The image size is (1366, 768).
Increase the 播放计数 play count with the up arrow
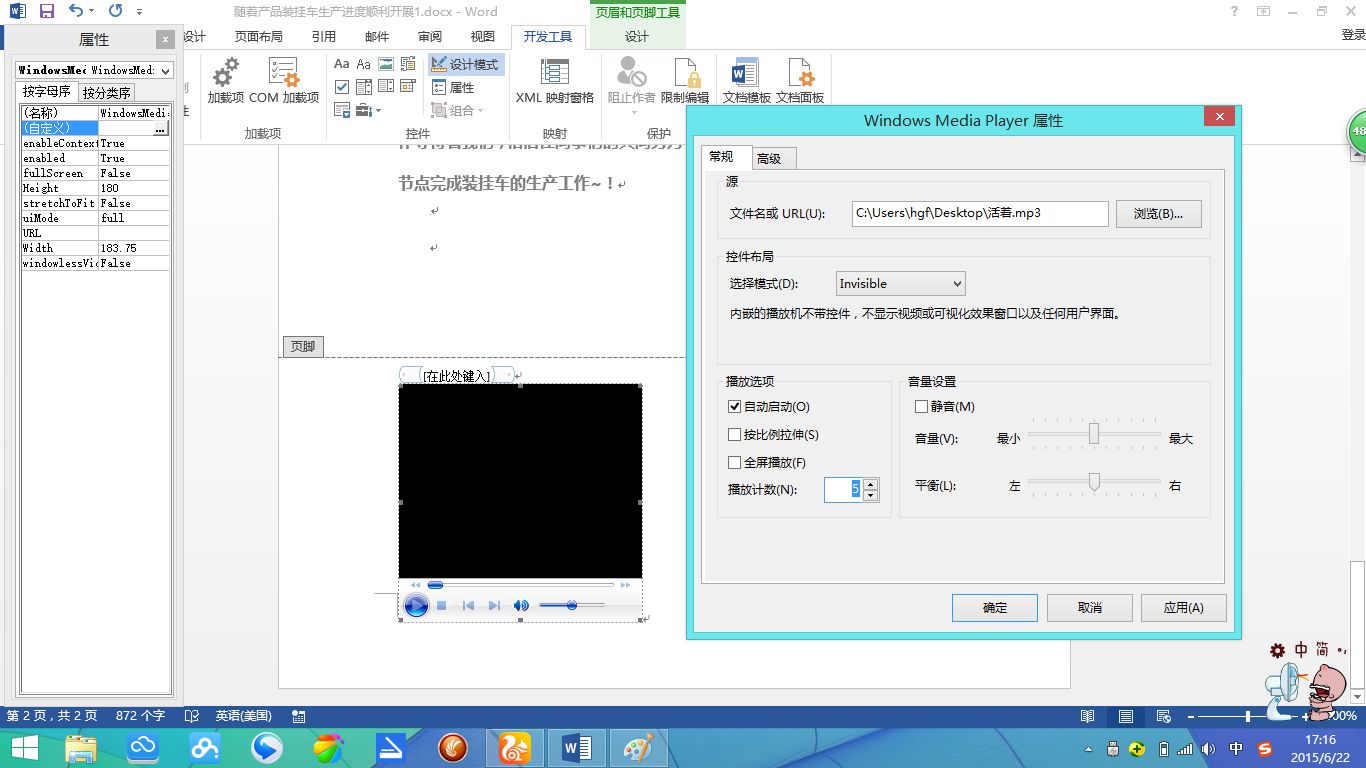coord(870,484)
